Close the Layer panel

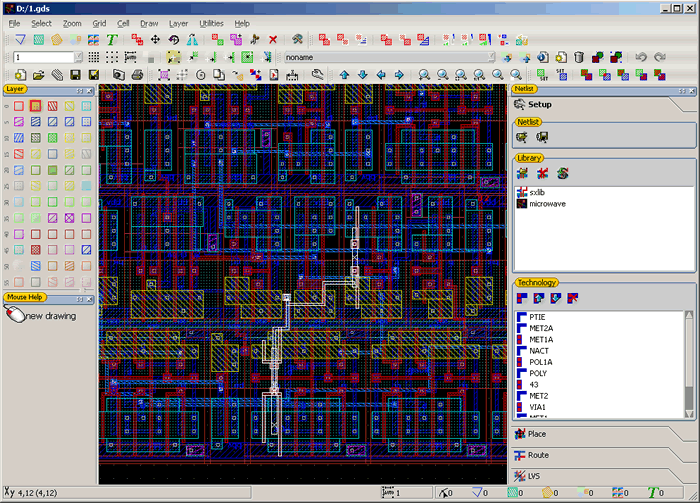(89, 91)
